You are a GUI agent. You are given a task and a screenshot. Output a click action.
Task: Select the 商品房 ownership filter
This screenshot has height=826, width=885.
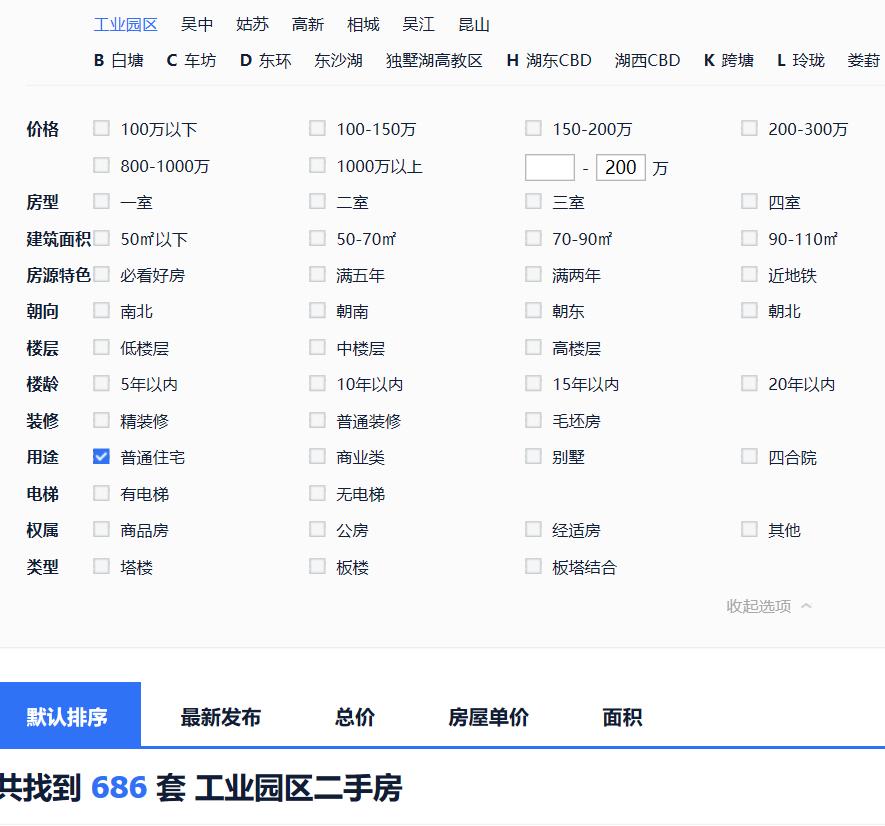pos(101,529)
